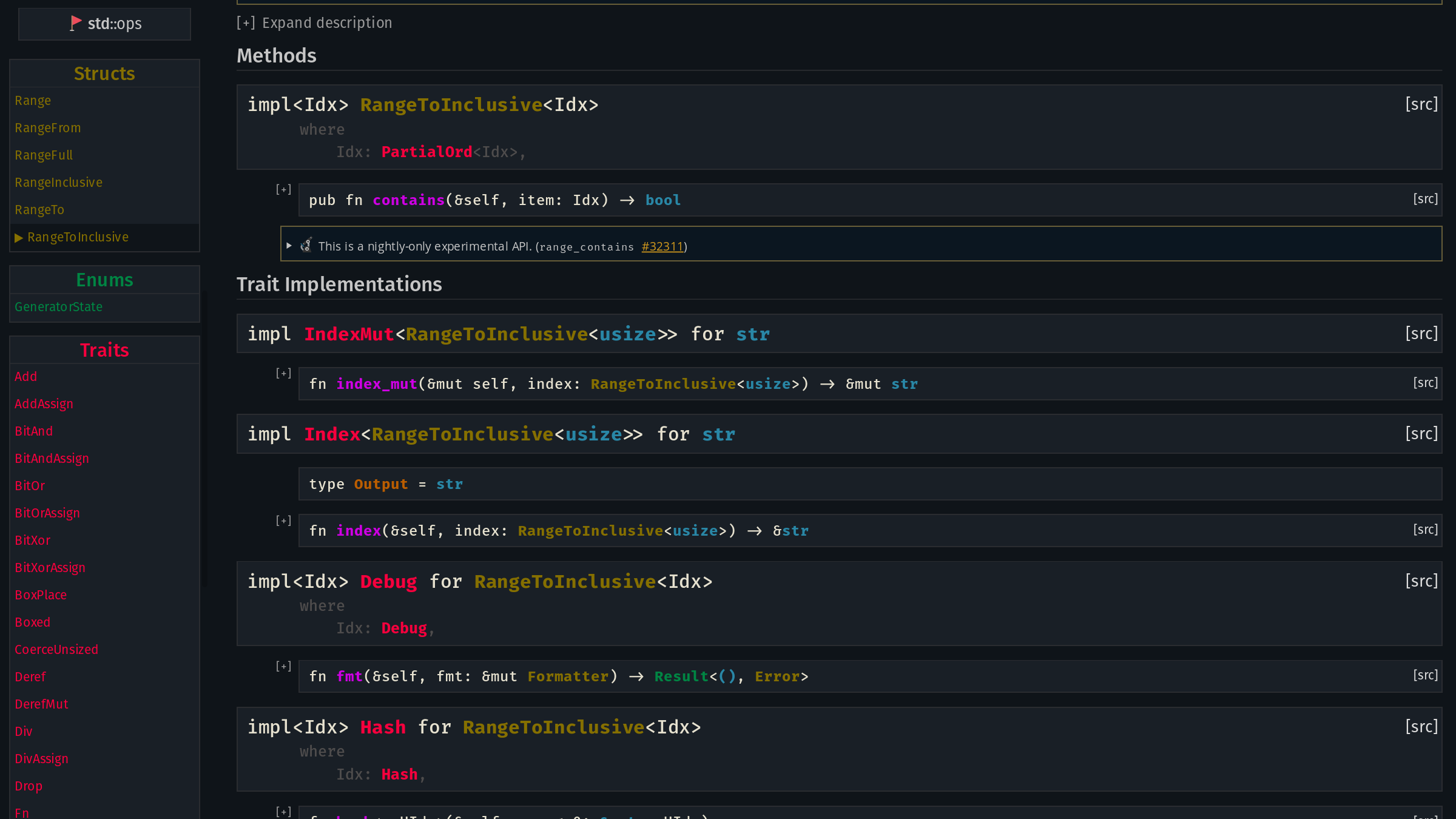Click the nightly-only experimental API microscope icon
The image size is (1456, 819).
click(x=306, y=245)
